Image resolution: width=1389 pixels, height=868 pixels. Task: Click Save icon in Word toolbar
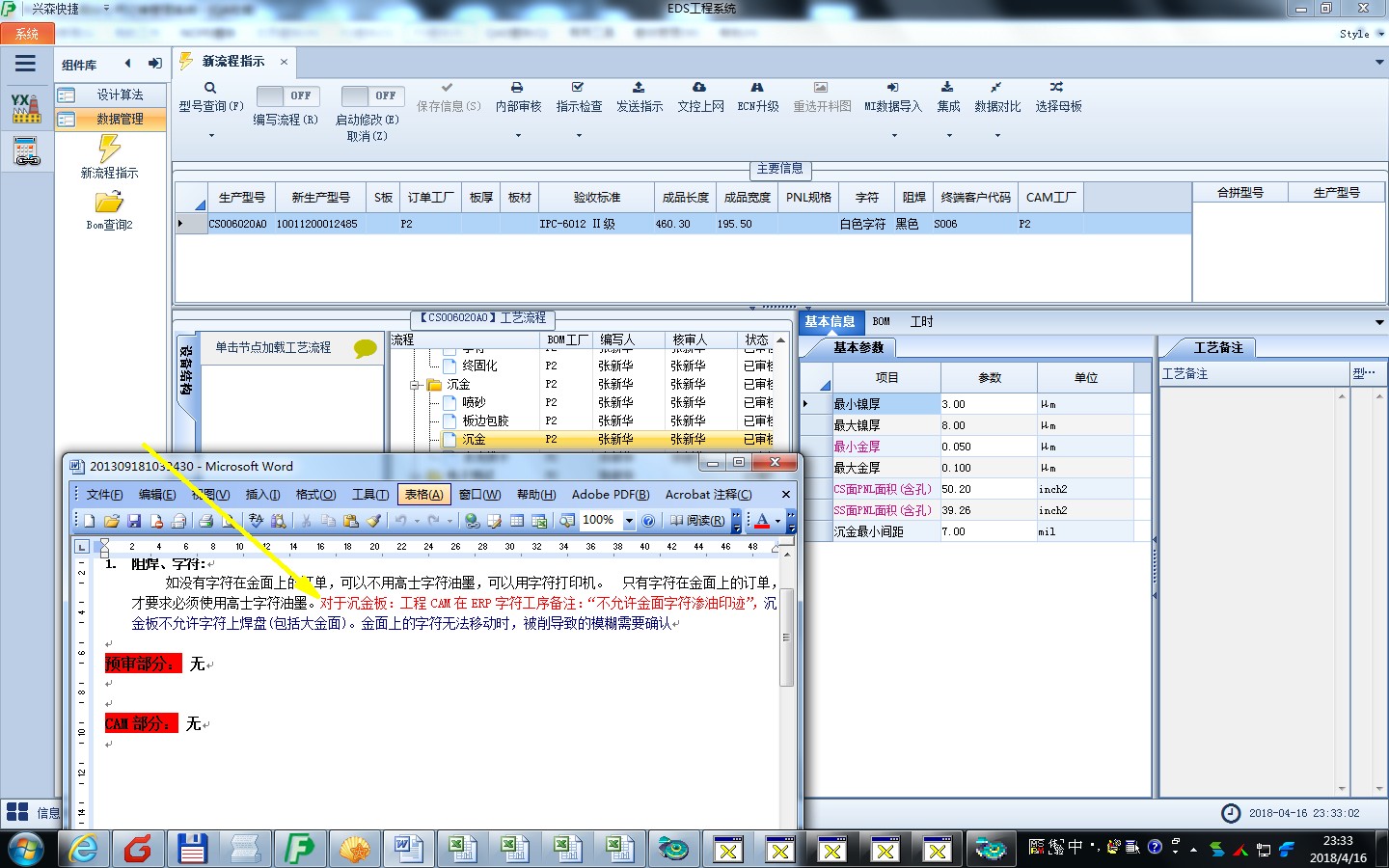click(134, 521)
